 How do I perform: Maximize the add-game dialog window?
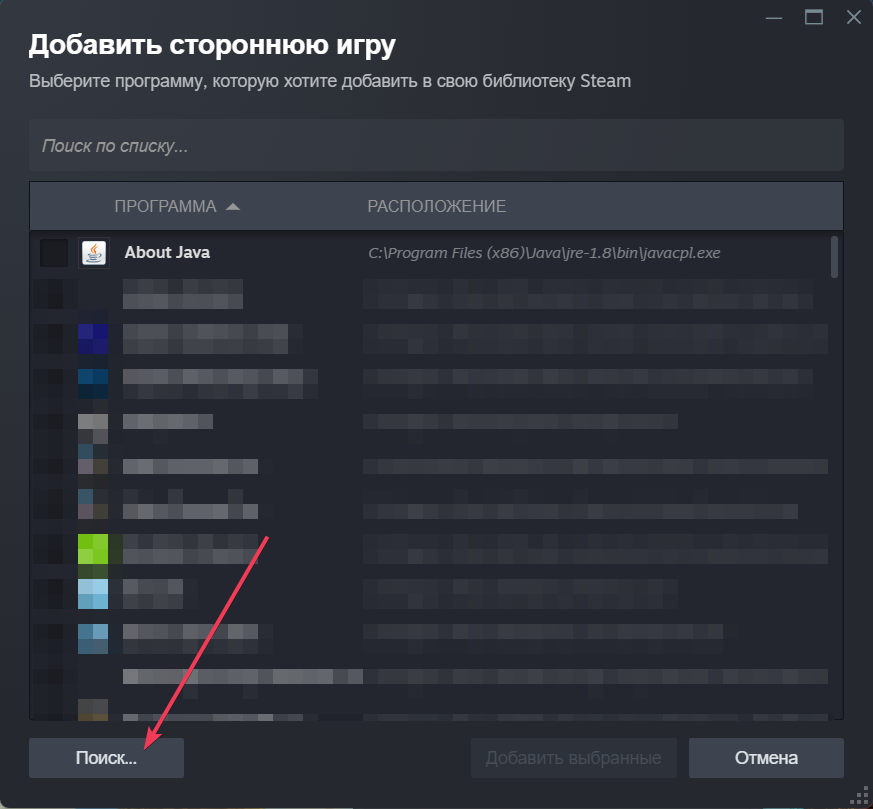813,17
